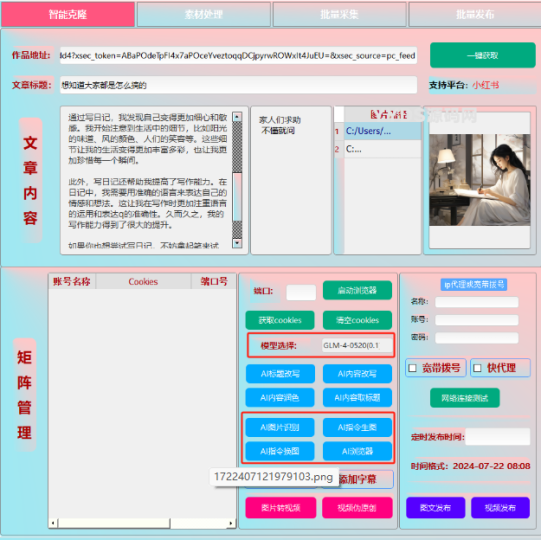Click account table left scroll arrow
The height and width of the screenshot is (540, 541).
point(53,523)
